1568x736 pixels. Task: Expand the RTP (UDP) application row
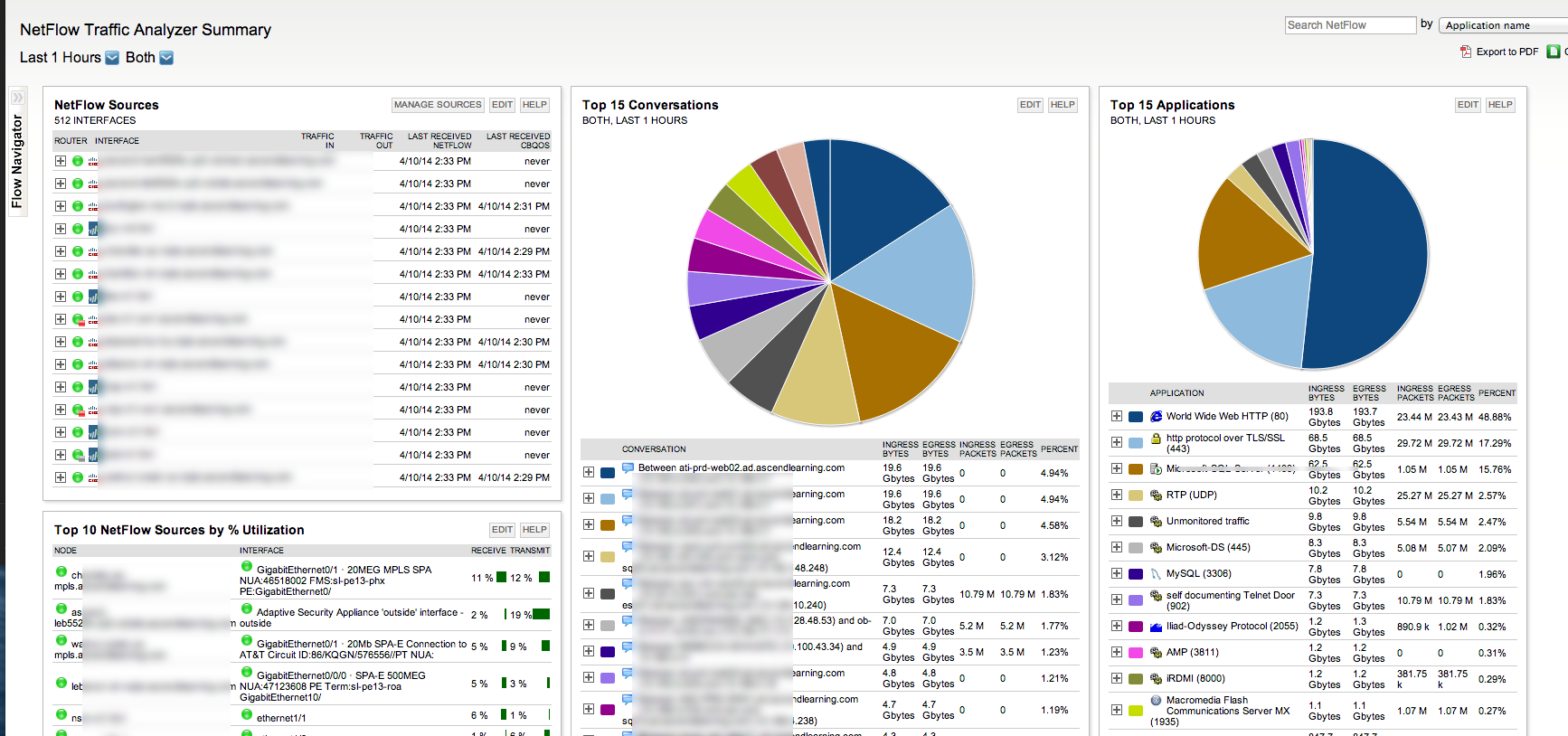click(x=1117, y=495)
